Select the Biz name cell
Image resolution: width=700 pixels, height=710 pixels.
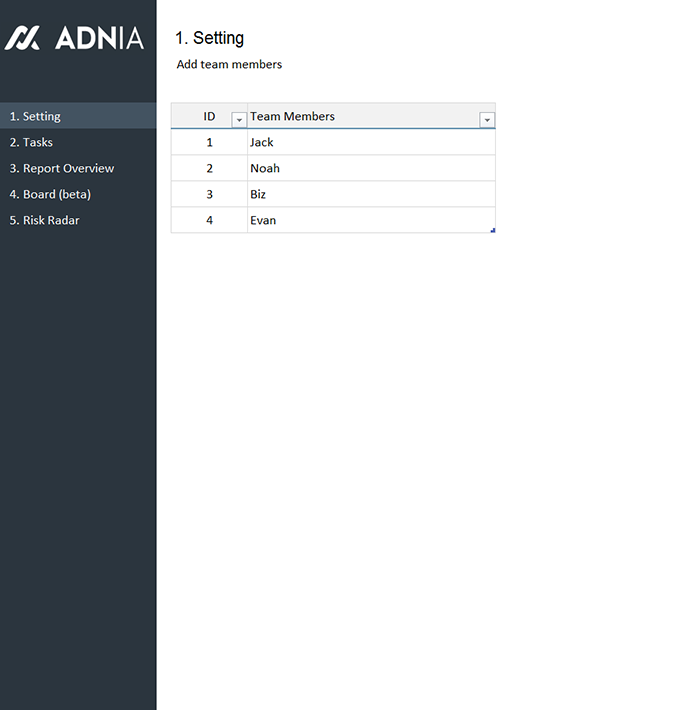tap(370, 194)
